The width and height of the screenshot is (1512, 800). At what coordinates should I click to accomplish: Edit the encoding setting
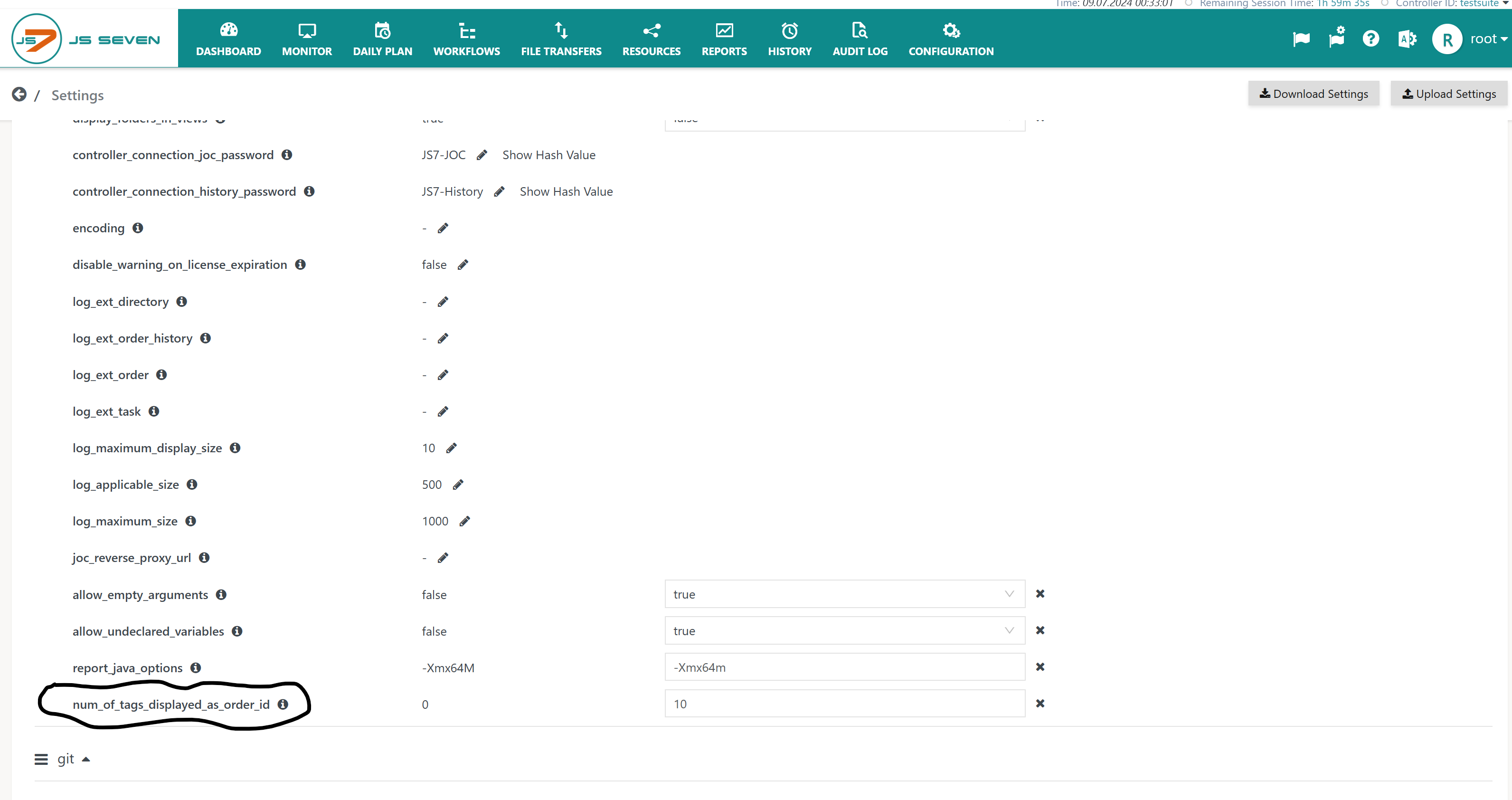coord(443,228)
